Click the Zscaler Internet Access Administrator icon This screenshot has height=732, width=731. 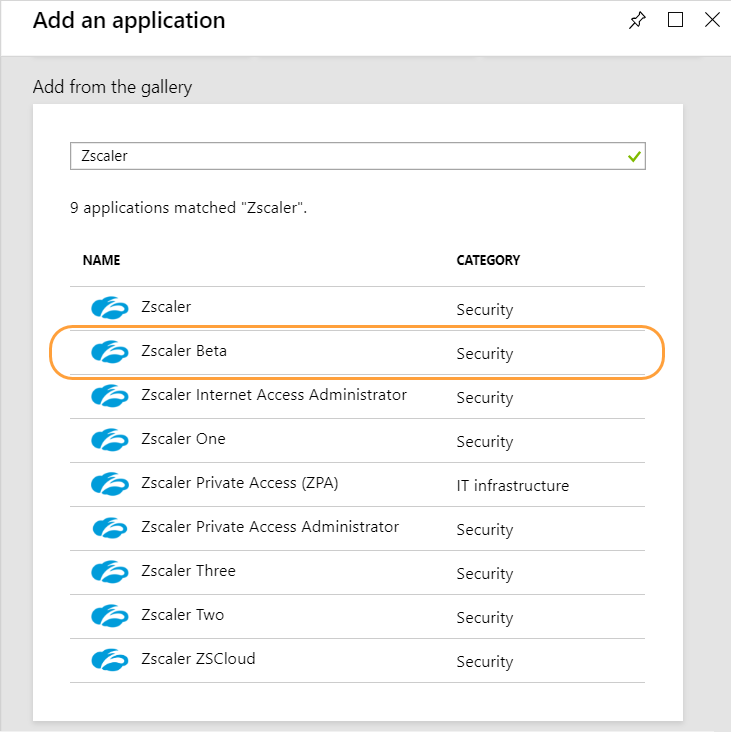[110, 395]
